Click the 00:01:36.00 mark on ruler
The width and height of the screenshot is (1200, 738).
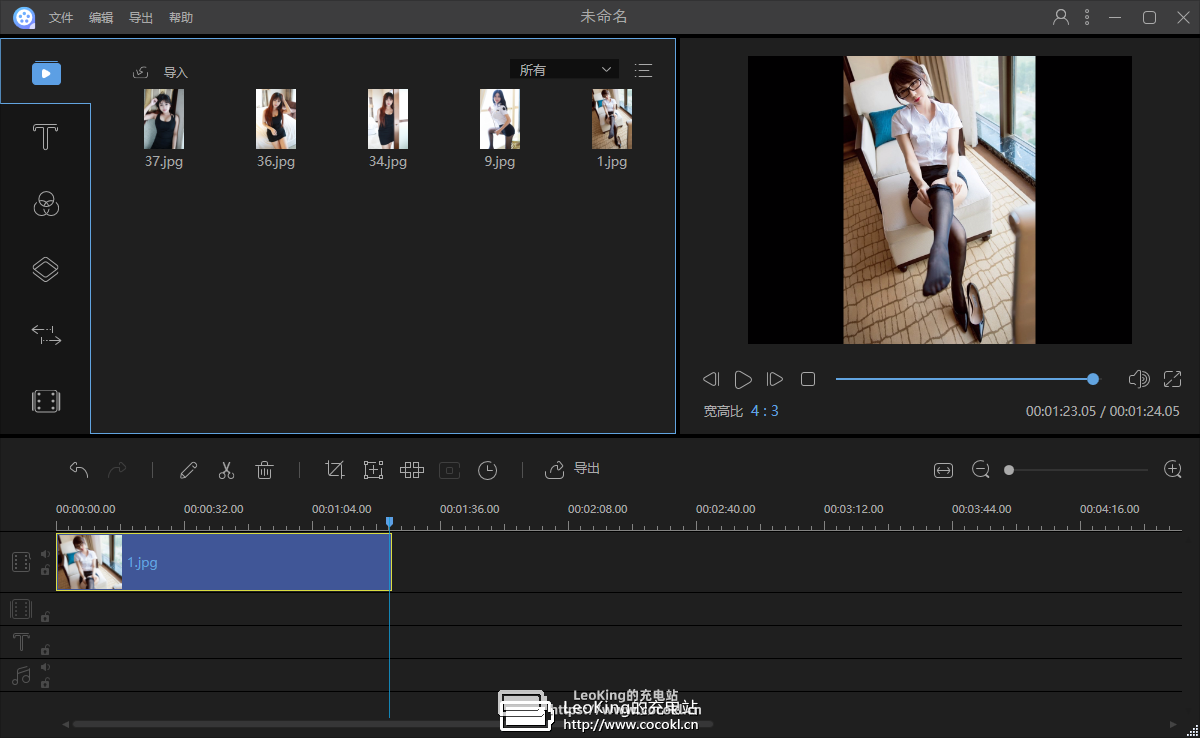469,509
